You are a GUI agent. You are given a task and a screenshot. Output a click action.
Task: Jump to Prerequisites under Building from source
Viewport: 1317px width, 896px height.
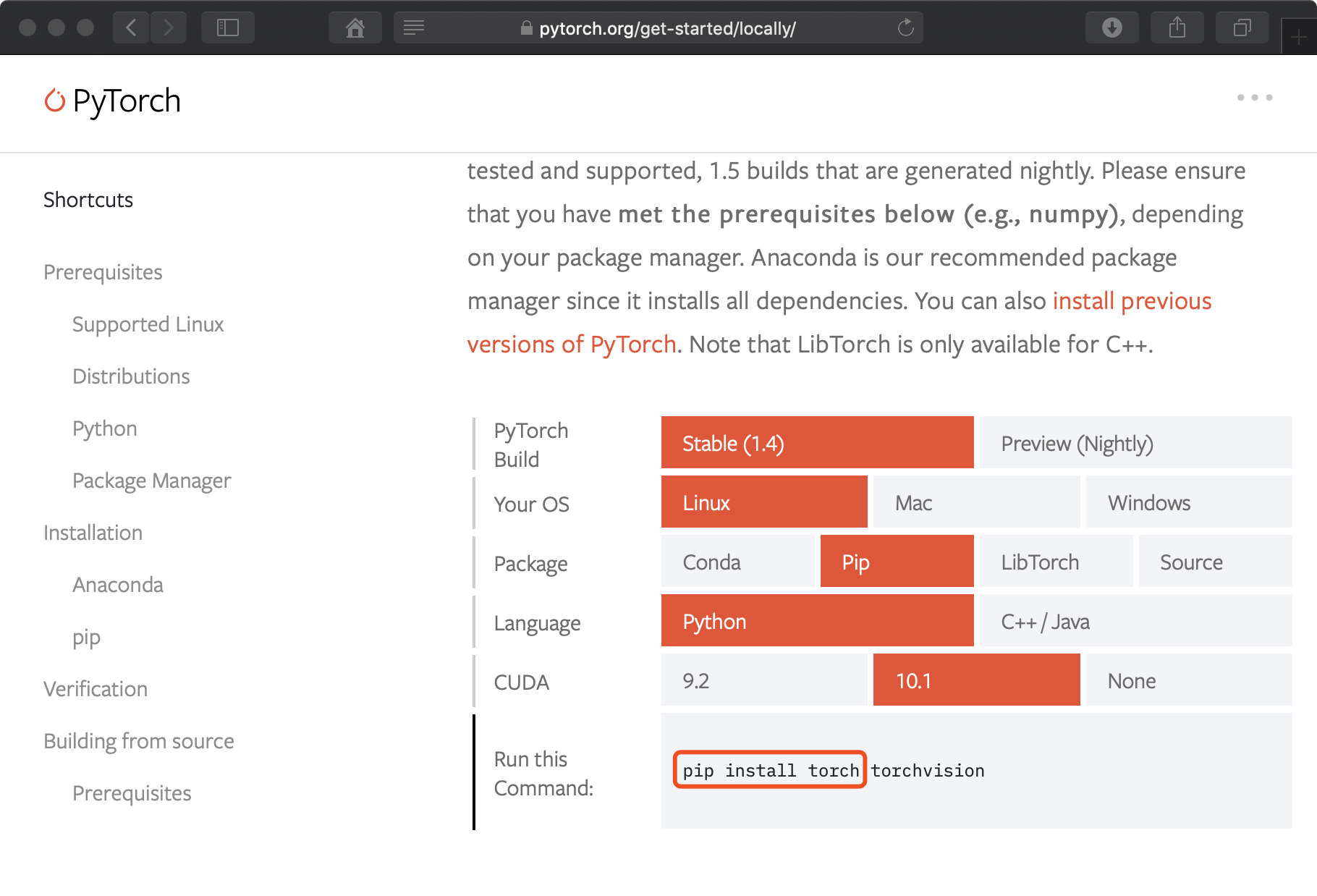pos(132,793)
